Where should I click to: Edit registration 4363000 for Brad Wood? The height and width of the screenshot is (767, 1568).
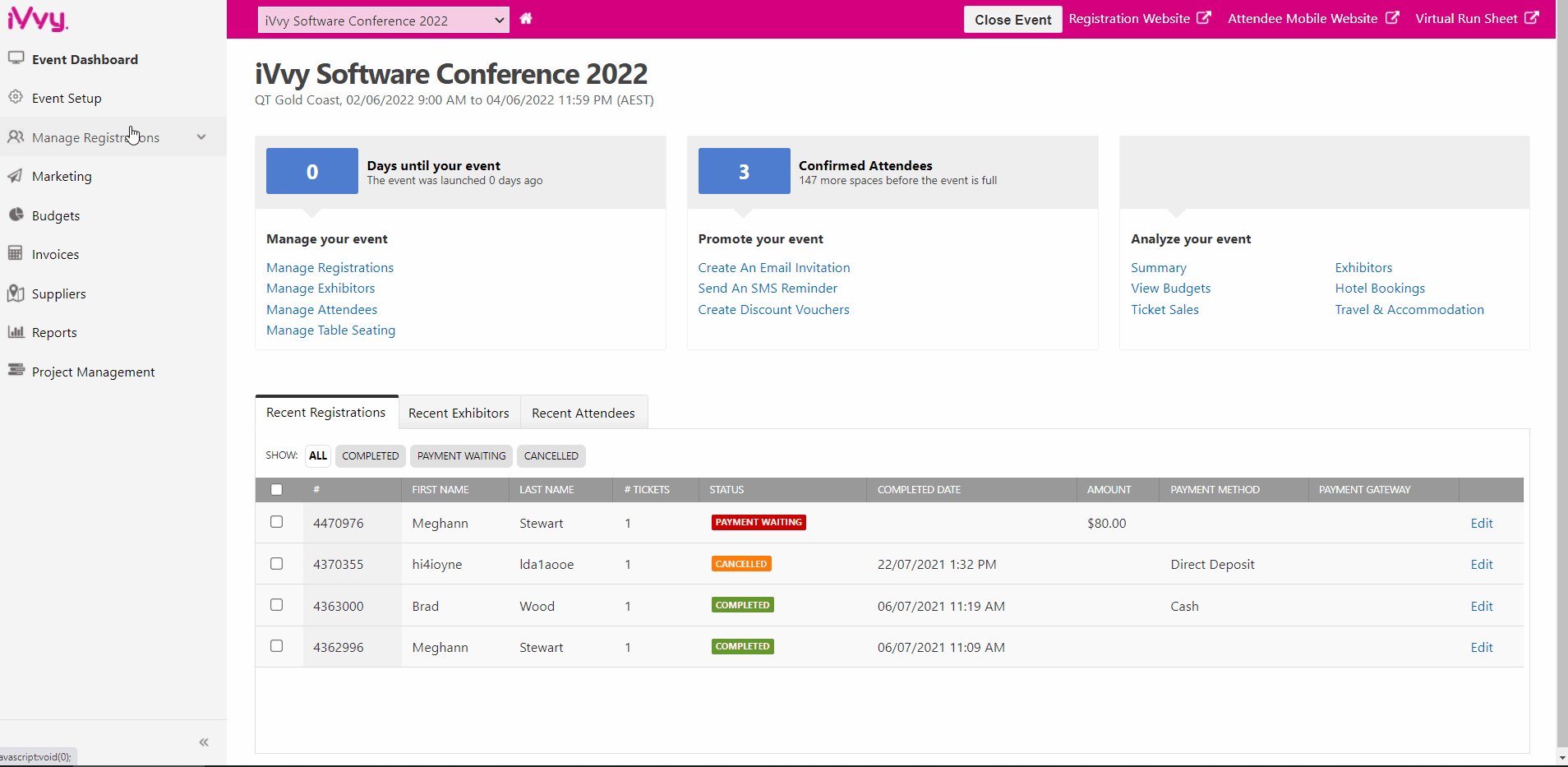[1482, 607]
